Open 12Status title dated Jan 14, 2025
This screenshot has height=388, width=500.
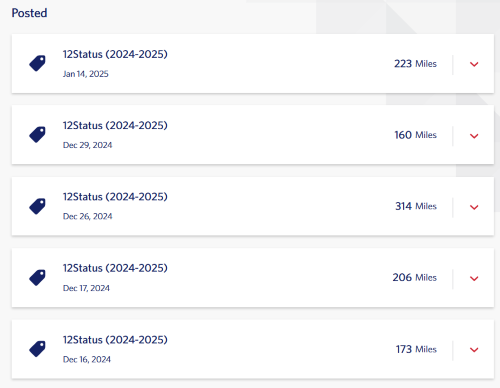click(x=115, y=54)
